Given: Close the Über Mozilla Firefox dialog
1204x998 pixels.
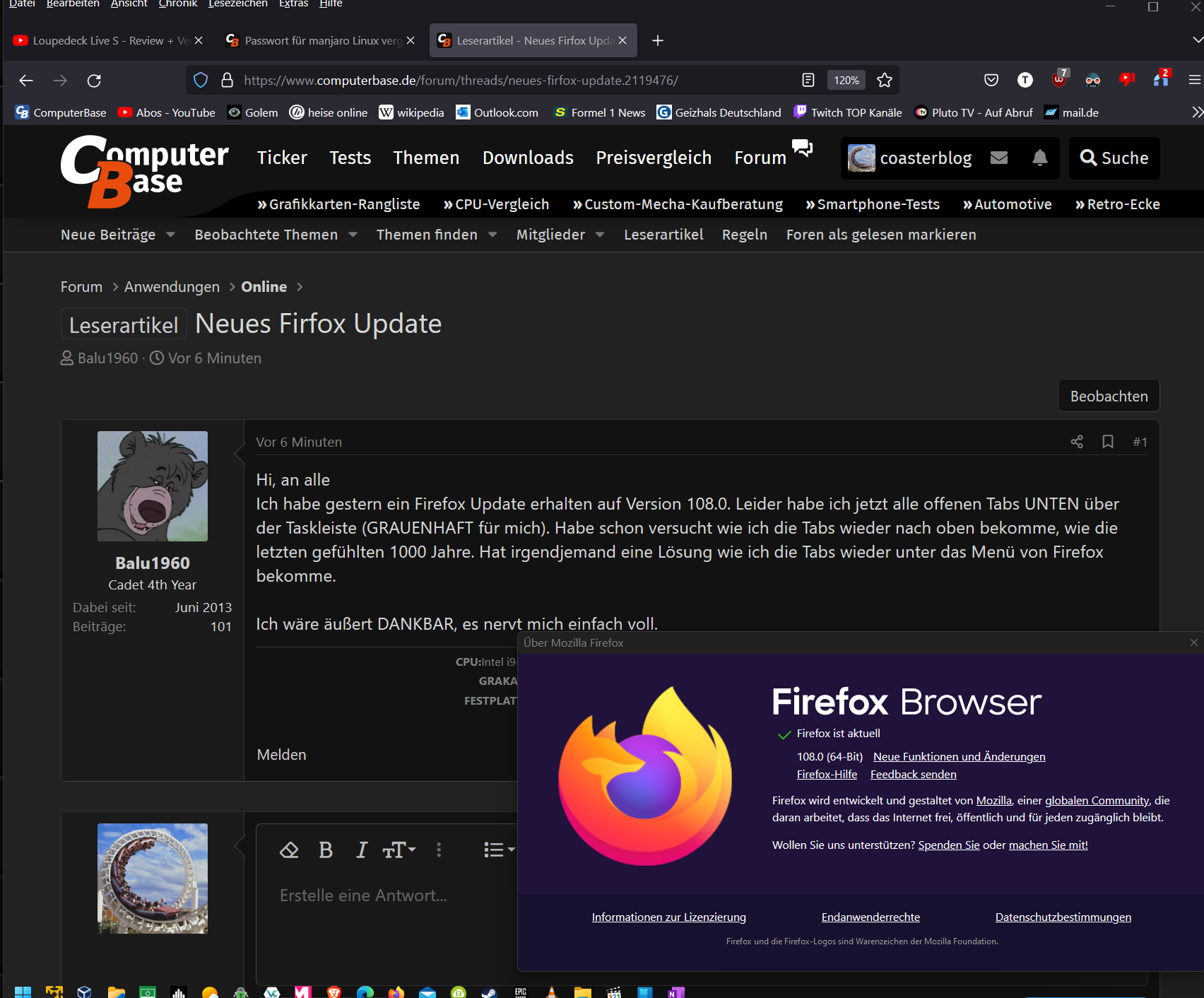Looking at the screenshot, I should tap(1194, 642).
